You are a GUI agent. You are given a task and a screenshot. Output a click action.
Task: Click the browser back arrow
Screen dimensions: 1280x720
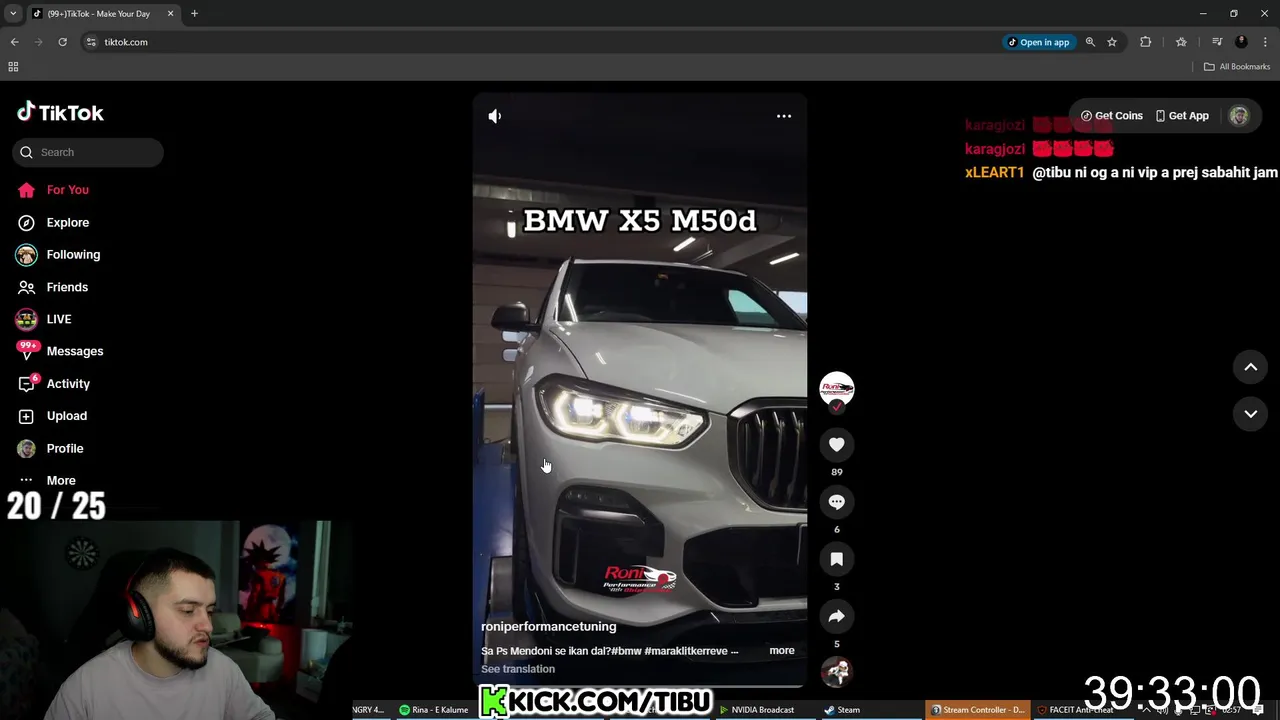pos(14,42)
